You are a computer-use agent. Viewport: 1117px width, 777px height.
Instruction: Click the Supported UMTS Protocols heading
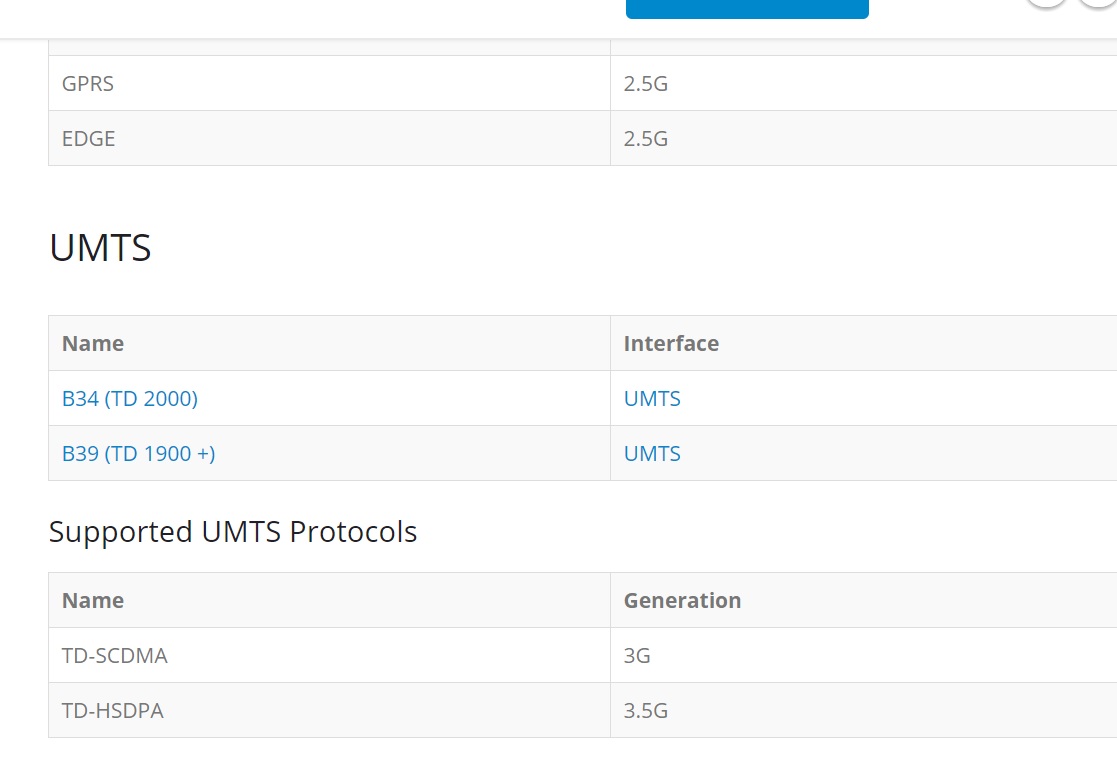(x=233, y=532)
